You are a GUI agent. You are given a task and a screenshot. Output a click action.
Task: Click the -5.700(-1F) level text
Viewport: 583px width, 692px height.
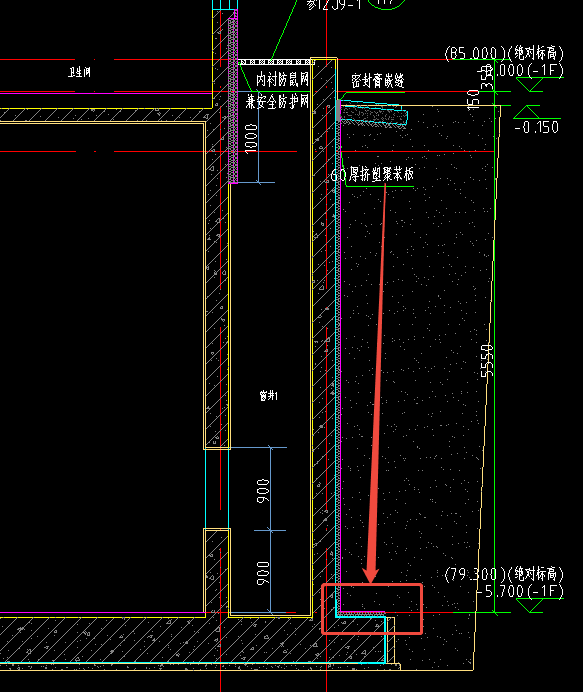tap(520, 591)
